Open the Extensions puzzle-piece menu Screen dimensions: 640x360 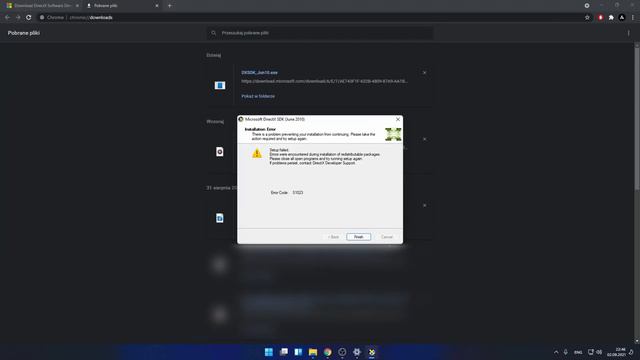[611, 18]
